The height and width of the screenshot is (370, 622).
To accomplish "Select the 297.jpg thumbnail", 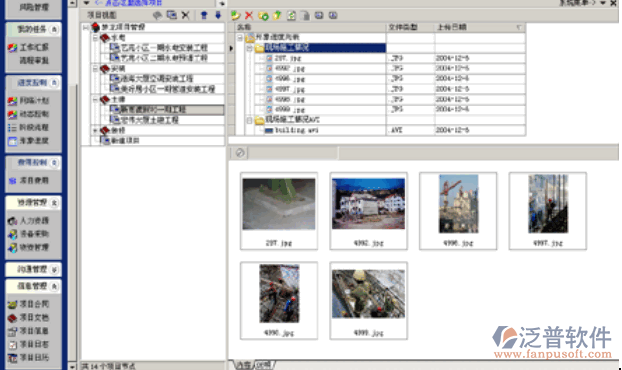I will (279, 211).
